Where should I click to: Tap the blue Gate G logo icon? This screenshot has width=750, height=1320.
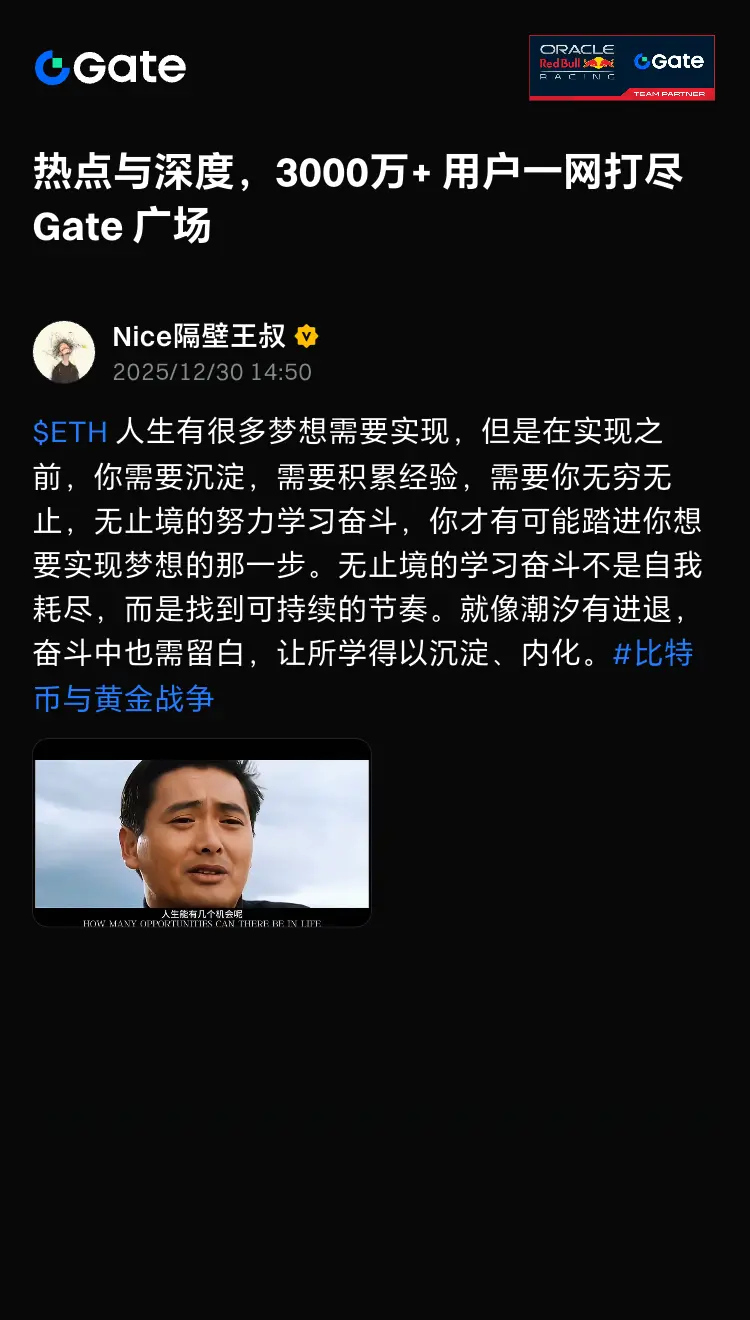tap(52, 67)
